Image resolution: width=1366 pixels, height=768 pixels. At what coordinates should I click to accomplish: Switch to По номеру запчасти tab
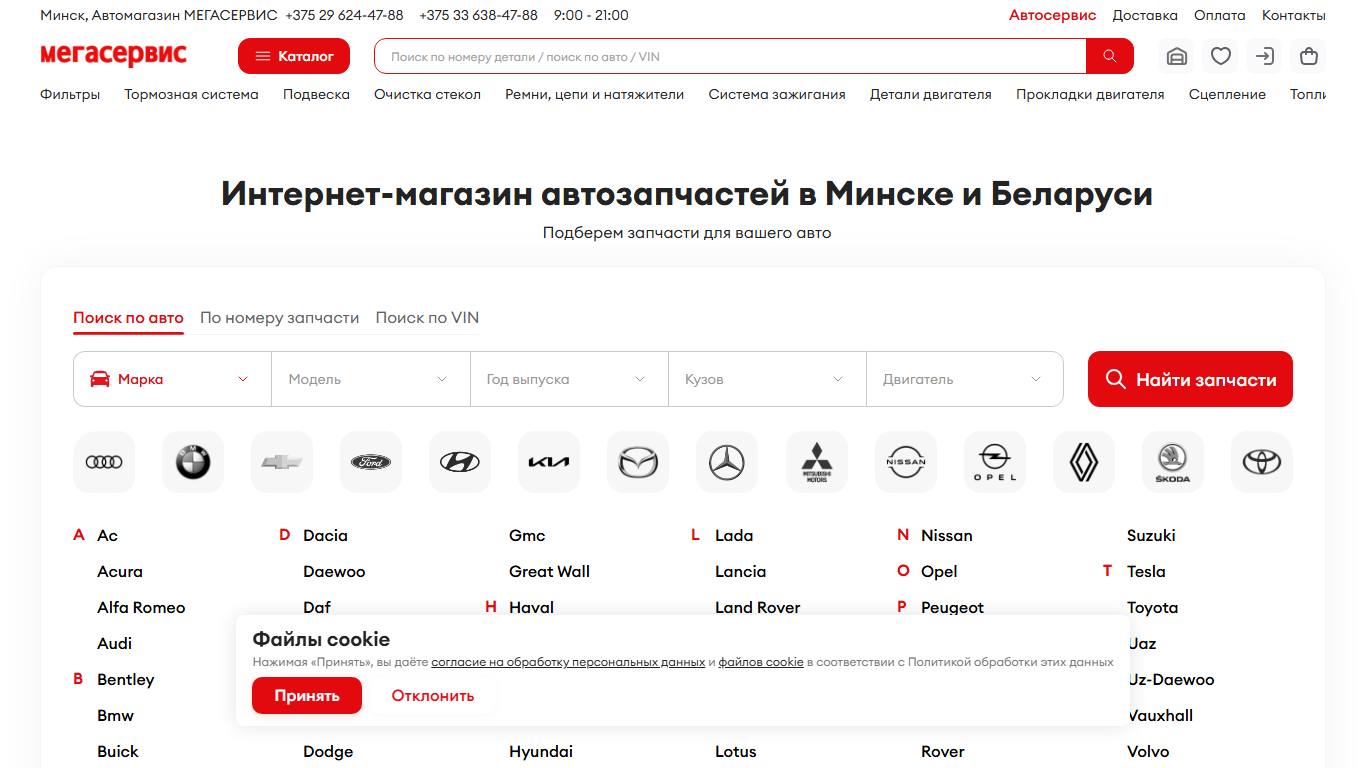279,318
